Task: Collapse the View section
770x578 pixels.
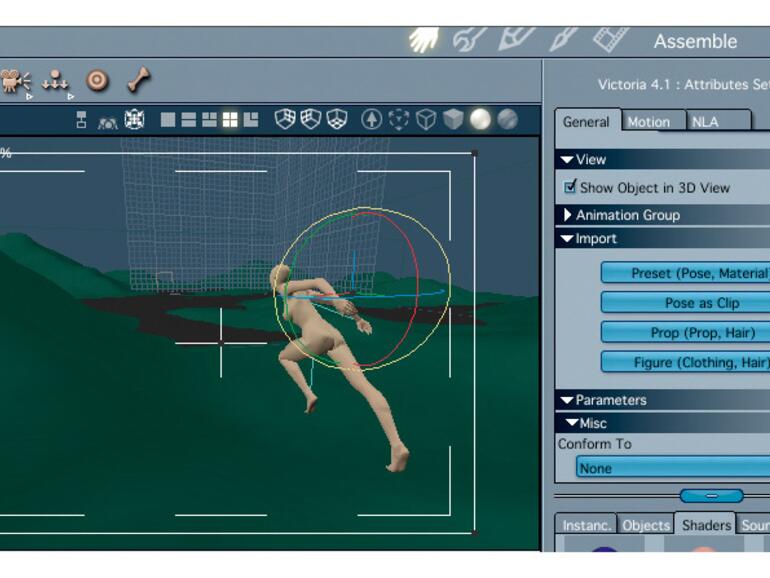Action: pos(567,160)
